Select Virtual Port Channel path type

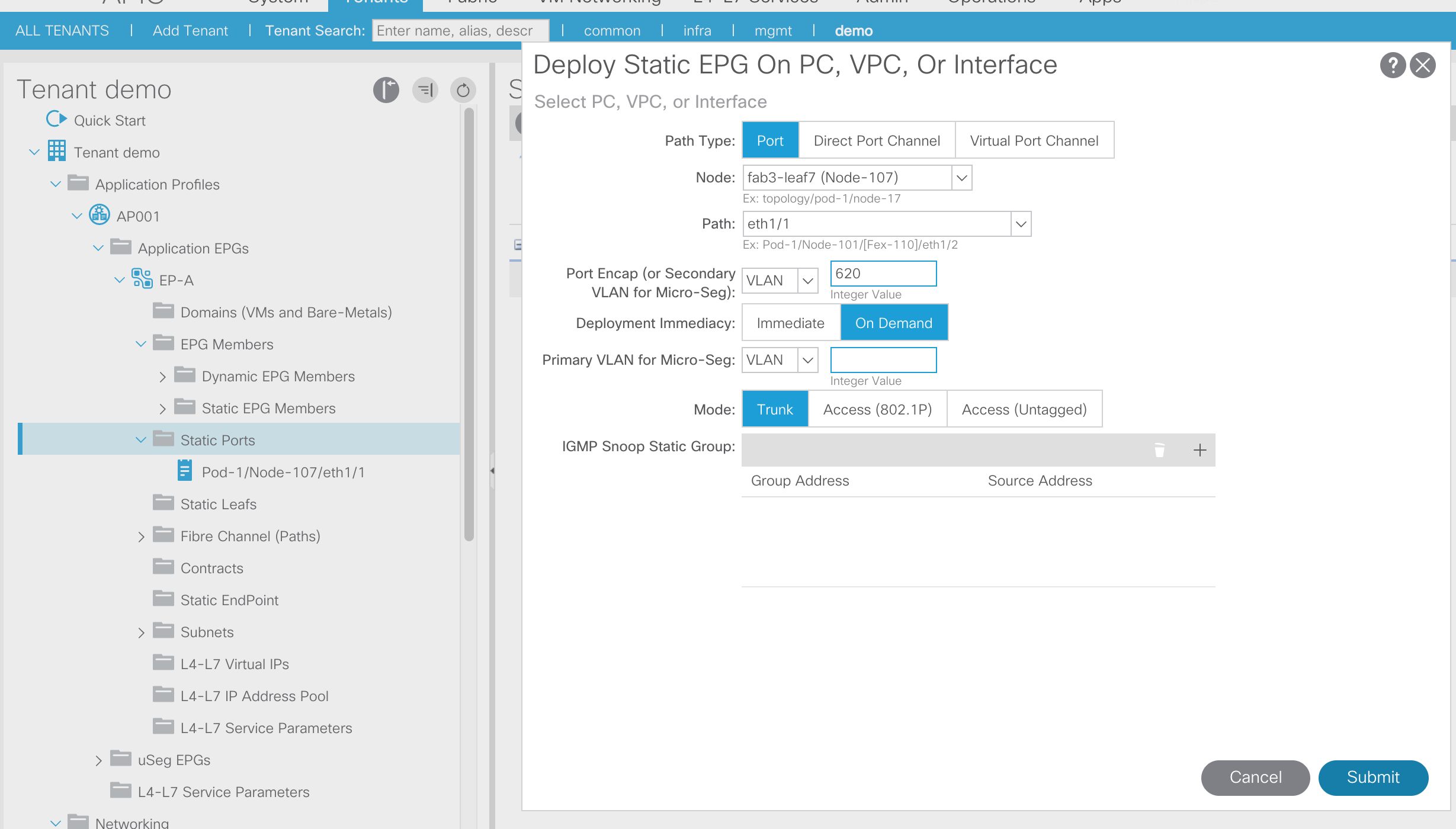pyautogui.click(x=1034, y=140)
